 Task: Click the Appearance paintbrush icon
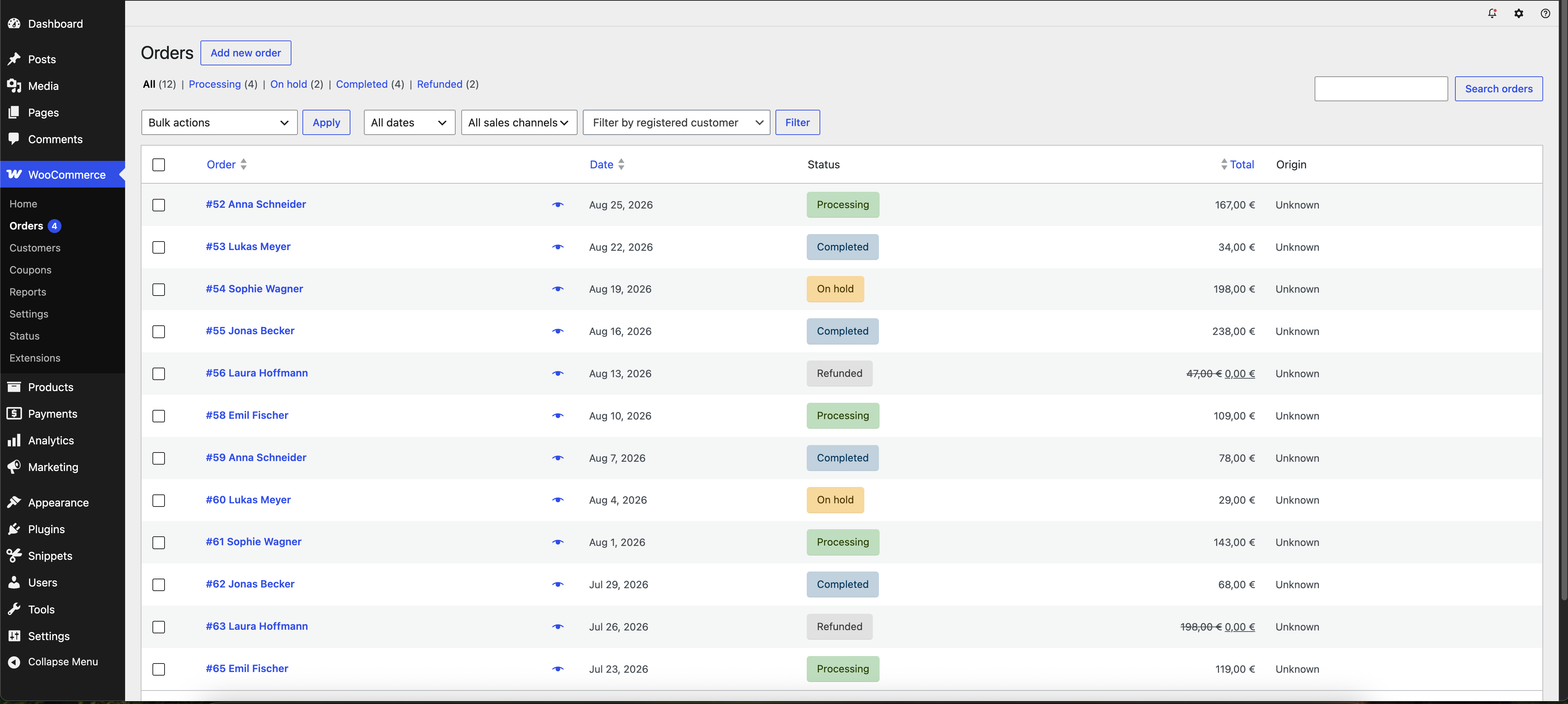point(14,503)
